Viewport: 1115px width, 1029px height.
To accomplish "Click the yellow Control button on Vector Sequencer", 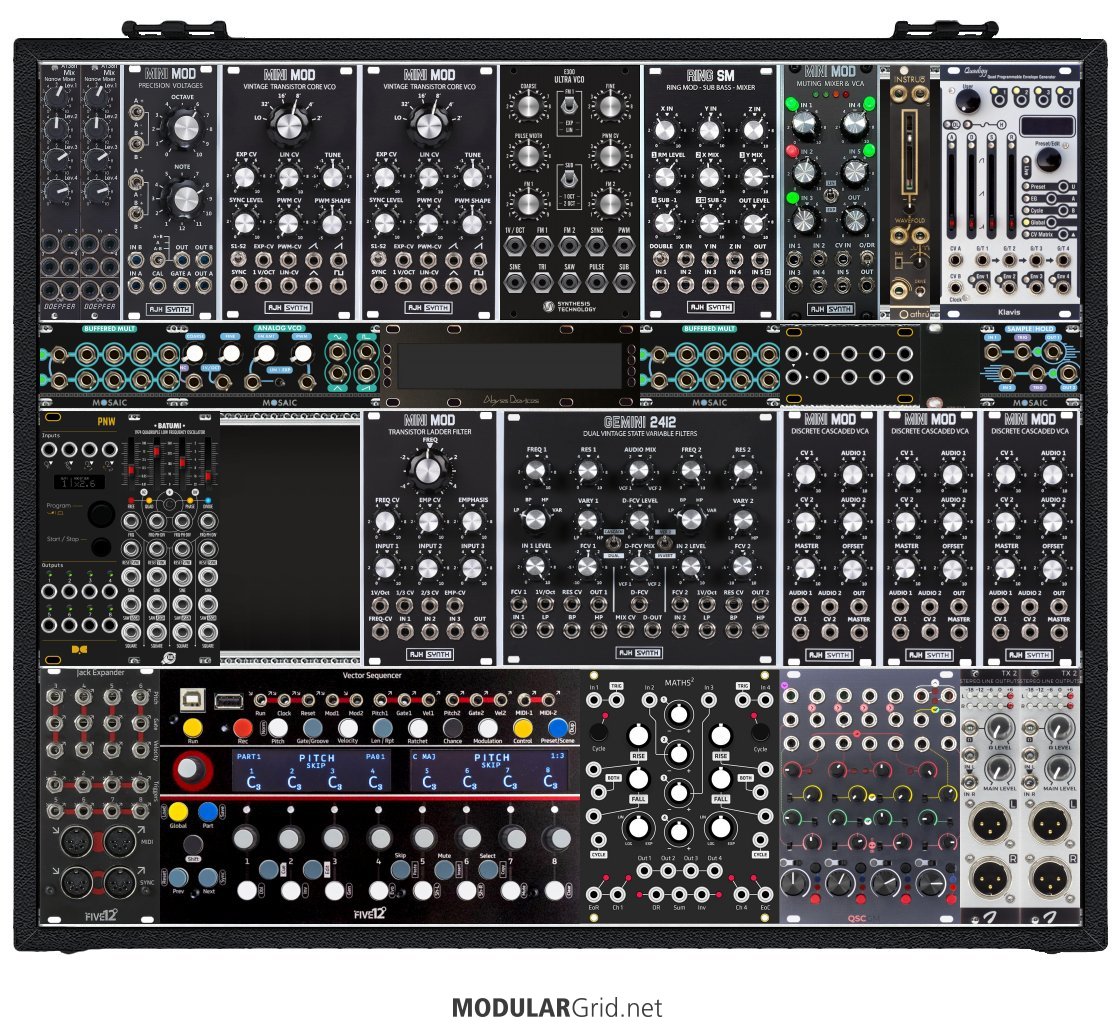I will [x=523, y=728].
